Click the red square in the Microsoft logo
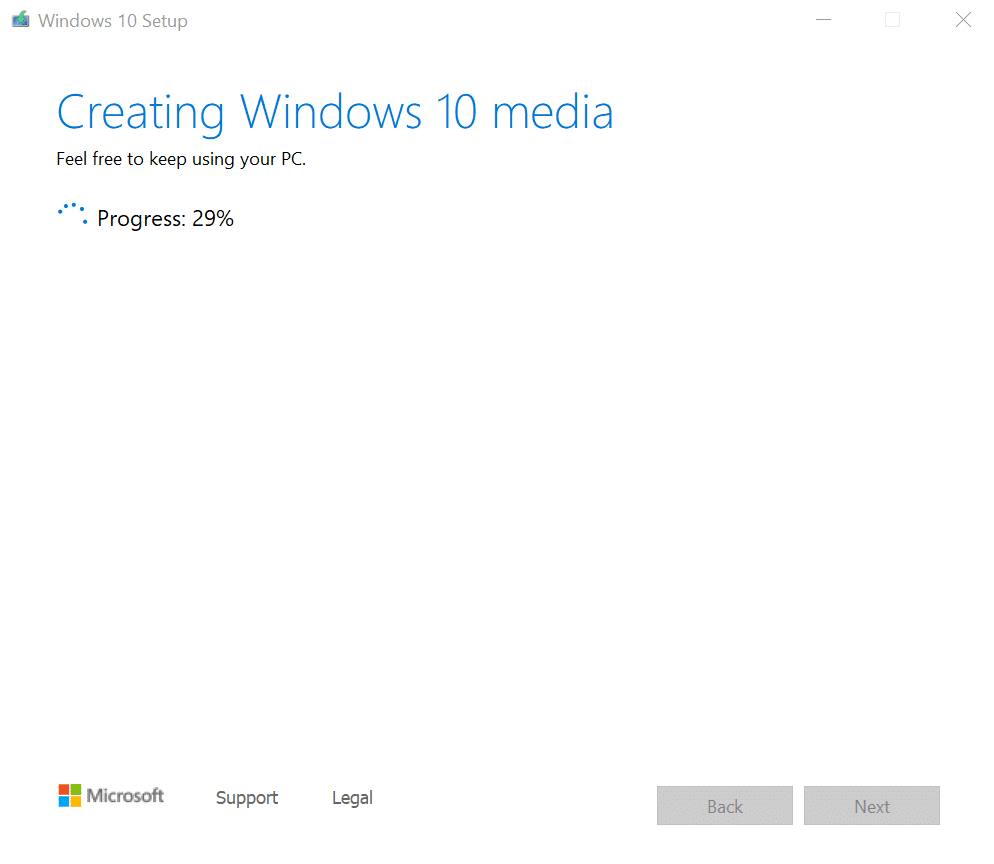 coord(64,789)
